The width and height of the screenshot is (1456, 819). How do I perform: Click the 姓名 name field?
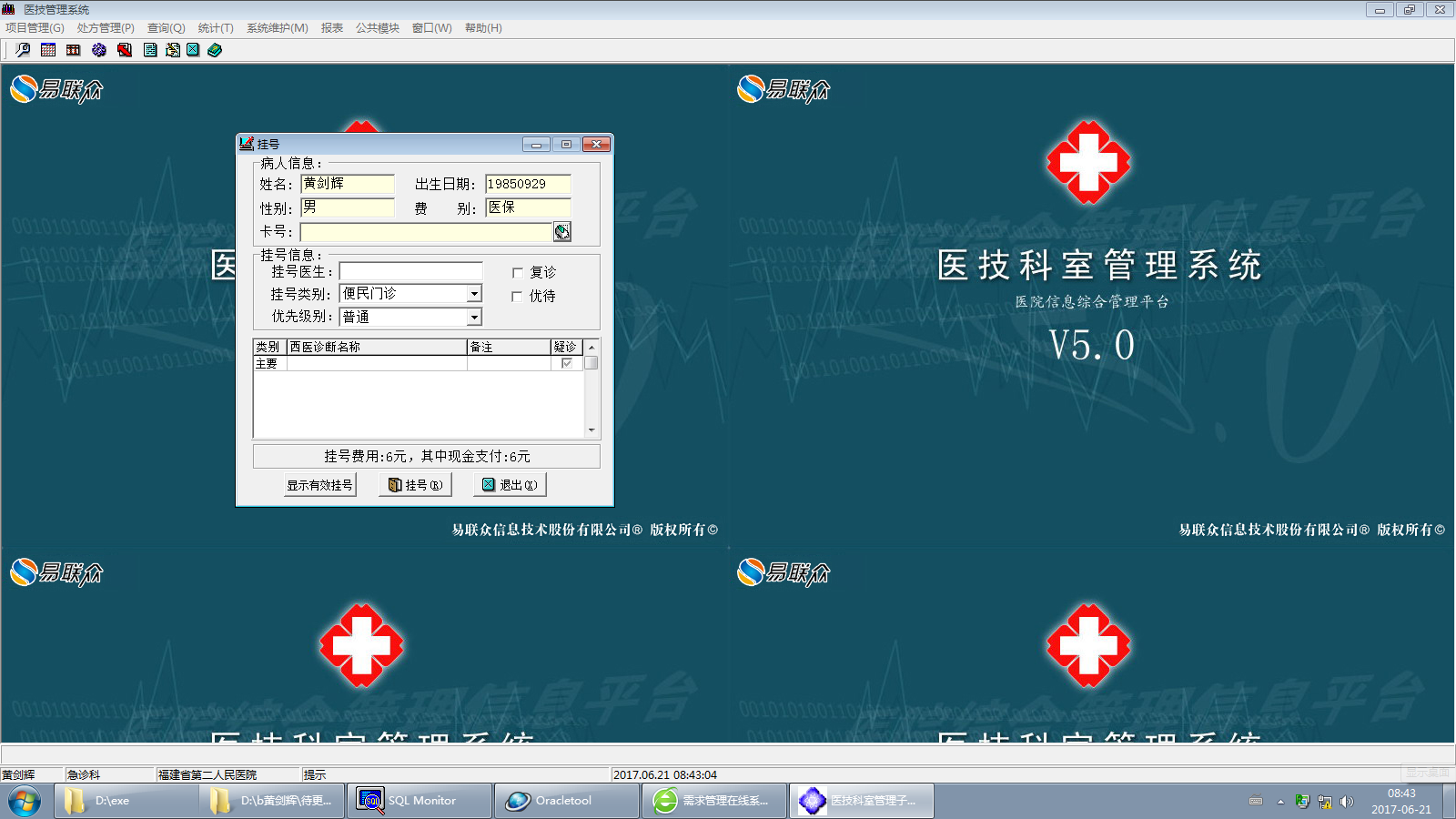(348, 184)
